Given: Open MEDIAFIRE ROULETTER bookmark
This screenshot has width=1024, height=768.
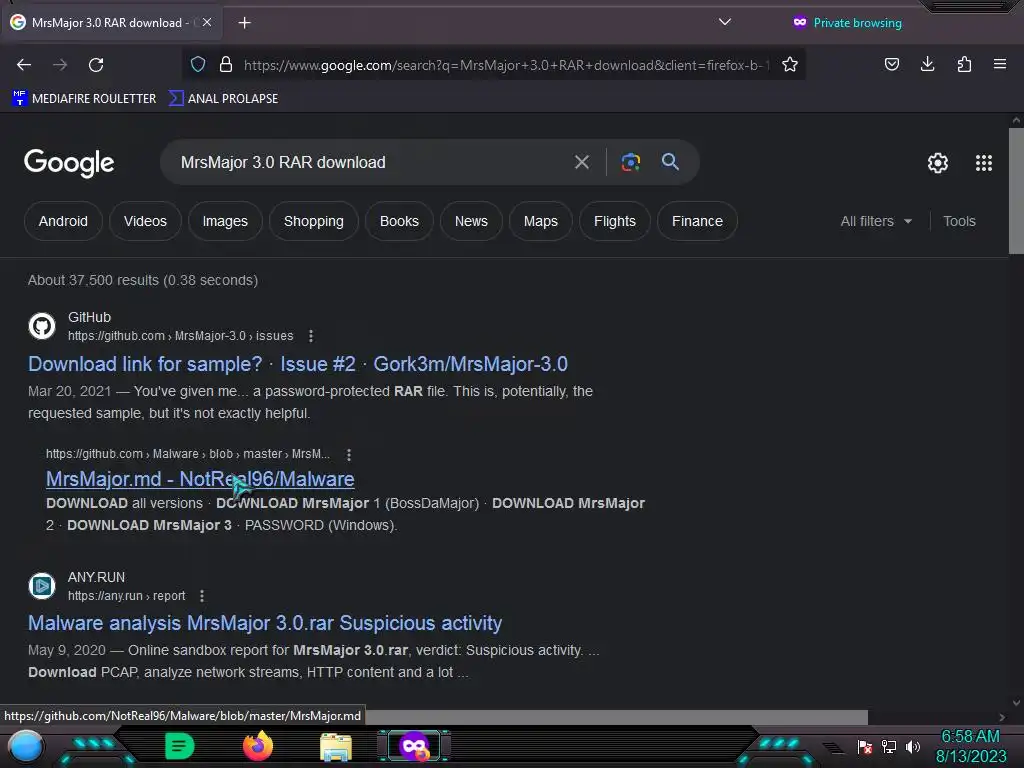Looking at the screenshot, I should pyautogui.click(x=84, y=99).
